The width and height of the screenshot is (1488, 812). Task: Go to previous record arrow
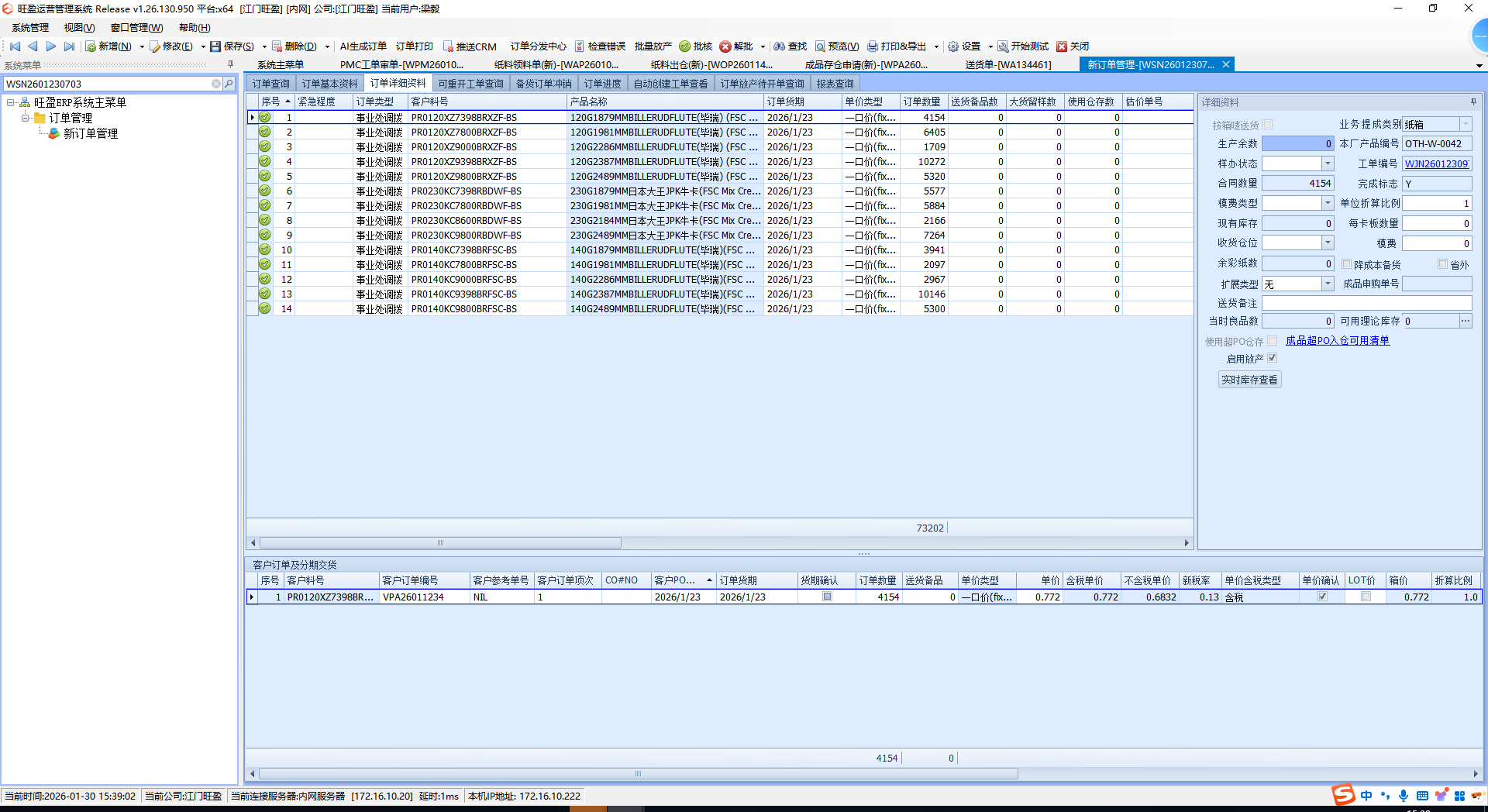point(33,46)
